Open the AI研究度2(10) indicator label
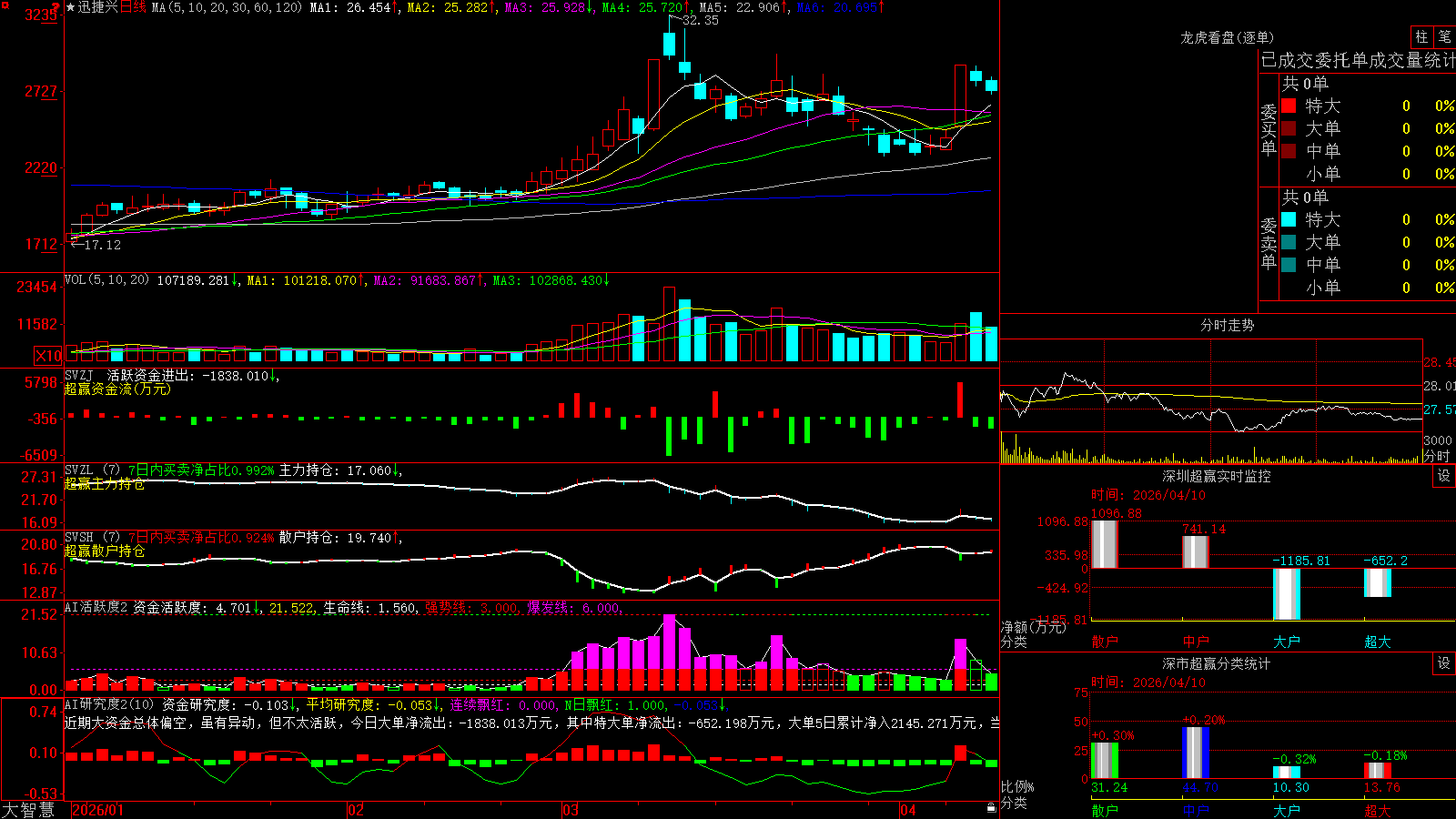1456x819 pixels. 110,704
